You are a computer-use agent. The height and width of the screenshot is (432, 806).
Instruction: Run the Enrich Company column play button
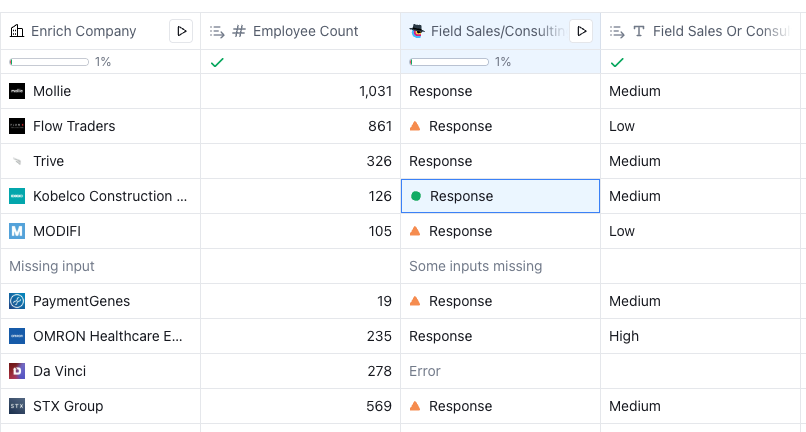181,31
